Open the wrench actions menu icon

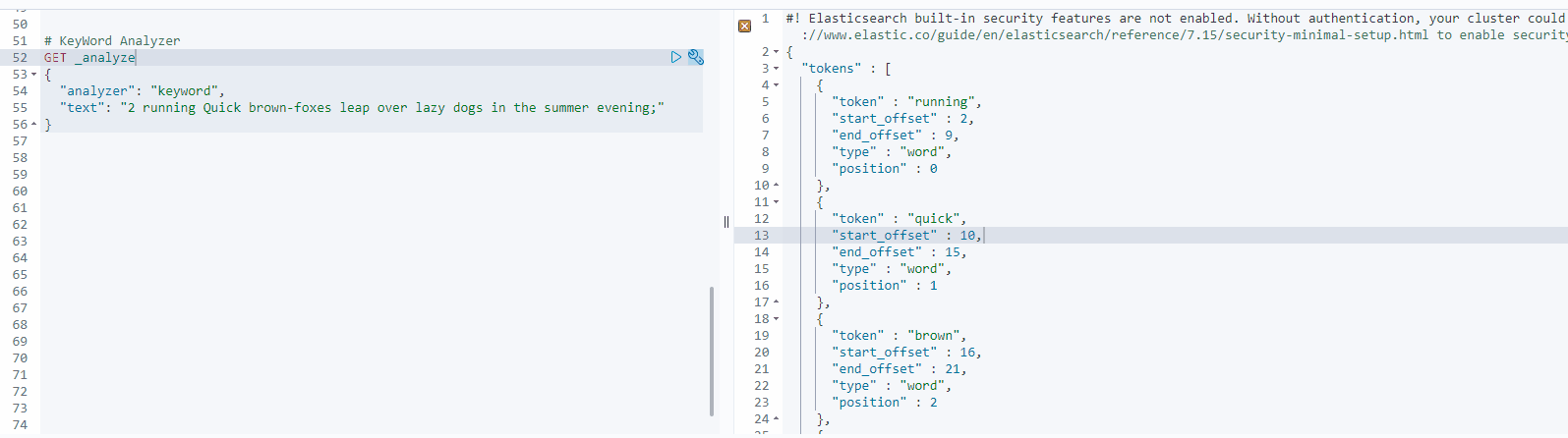point(696,57)
